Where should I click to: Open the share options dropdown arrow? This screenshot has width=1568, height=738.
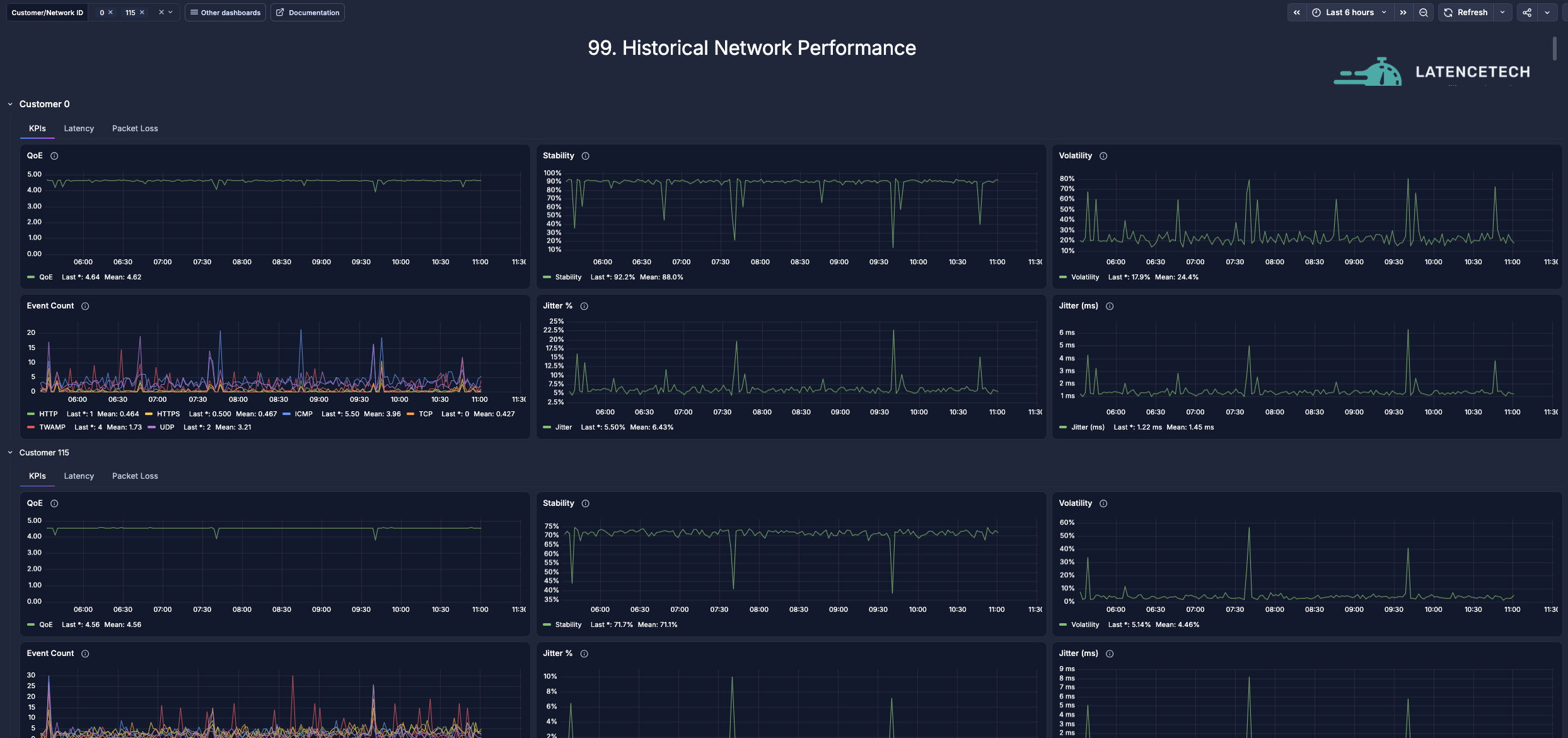(x=1547, y=13)
